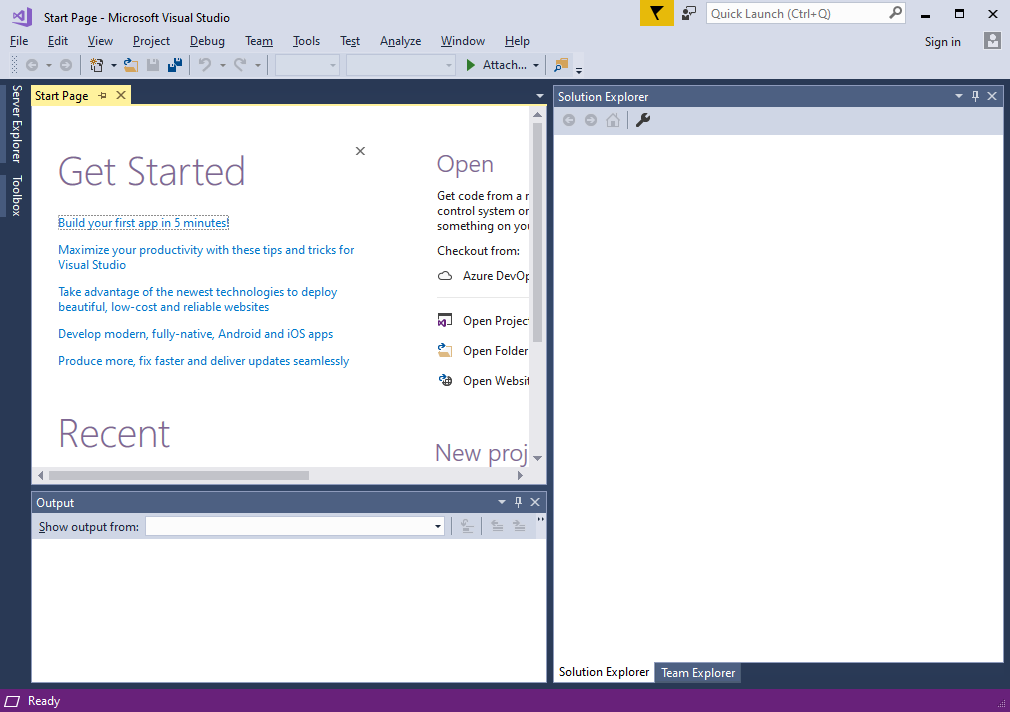
Task: Toggle the pin on Start Page tab
Action: point(103,95)
